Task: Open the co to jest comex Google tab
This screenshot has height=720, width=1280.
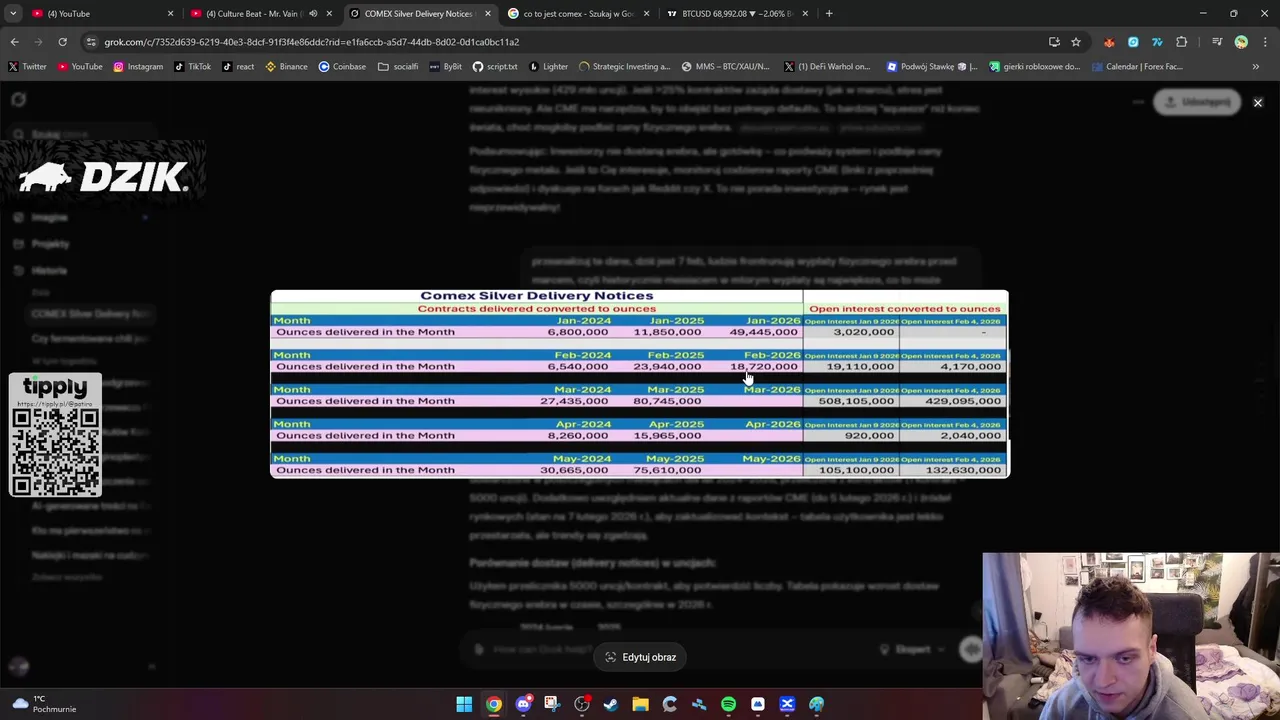Action: 578,13
